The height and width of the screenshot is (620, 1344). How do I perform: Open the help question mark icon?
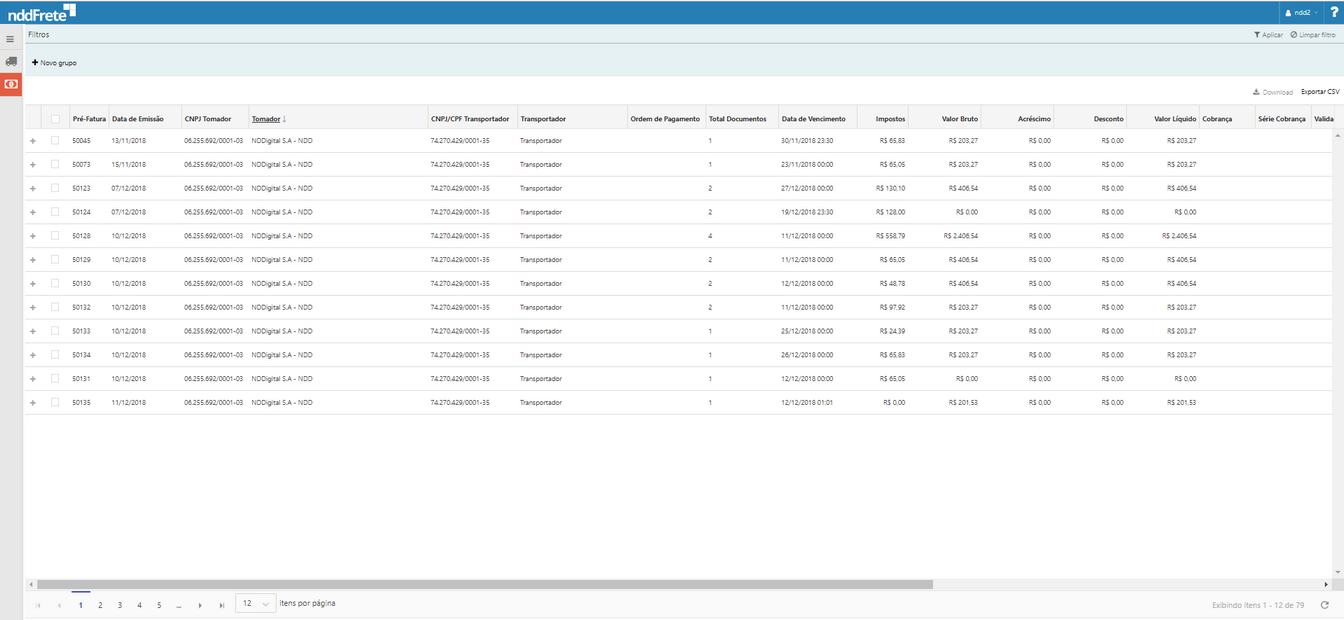[1333, 12]
